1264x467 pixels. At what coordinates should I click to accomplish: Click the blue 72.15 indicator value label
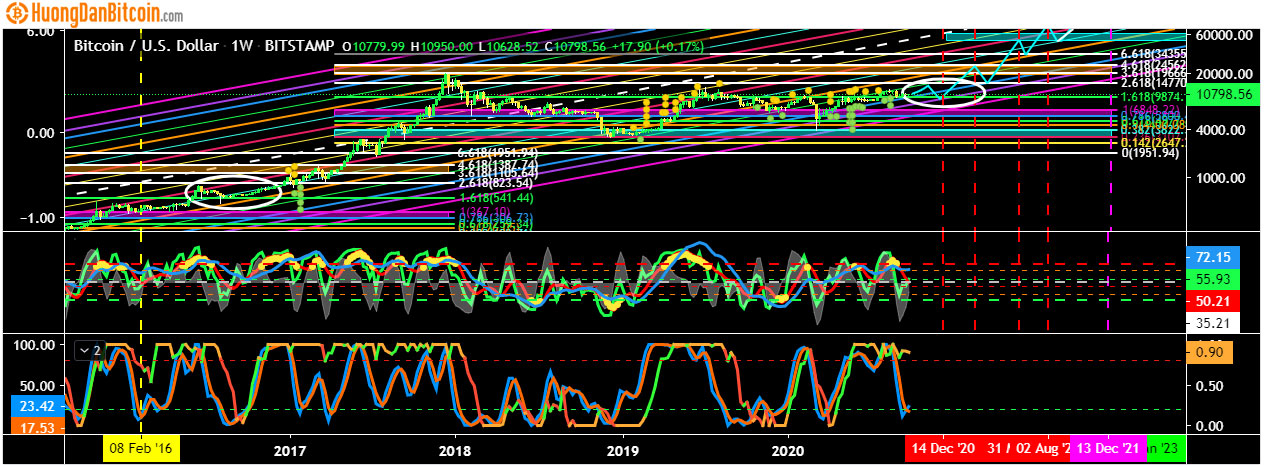[1214, 255]
